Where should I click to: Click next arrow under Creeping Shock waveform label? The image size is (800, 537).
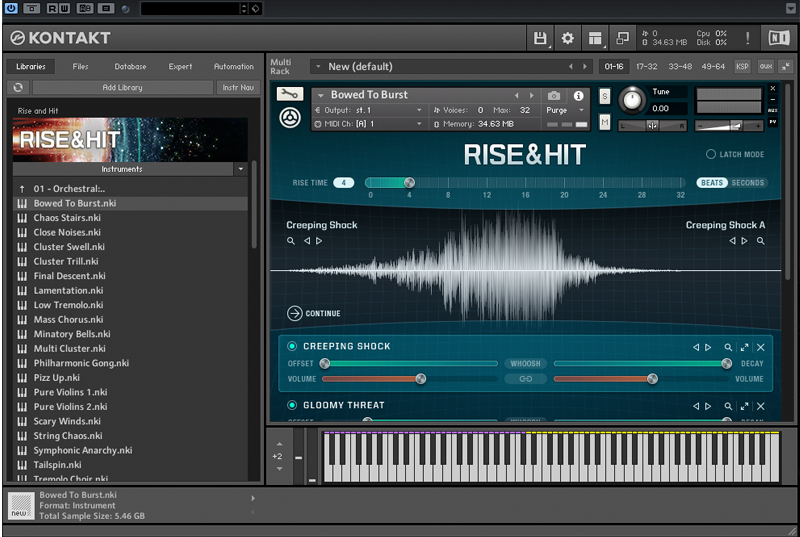tap(319, 241)
